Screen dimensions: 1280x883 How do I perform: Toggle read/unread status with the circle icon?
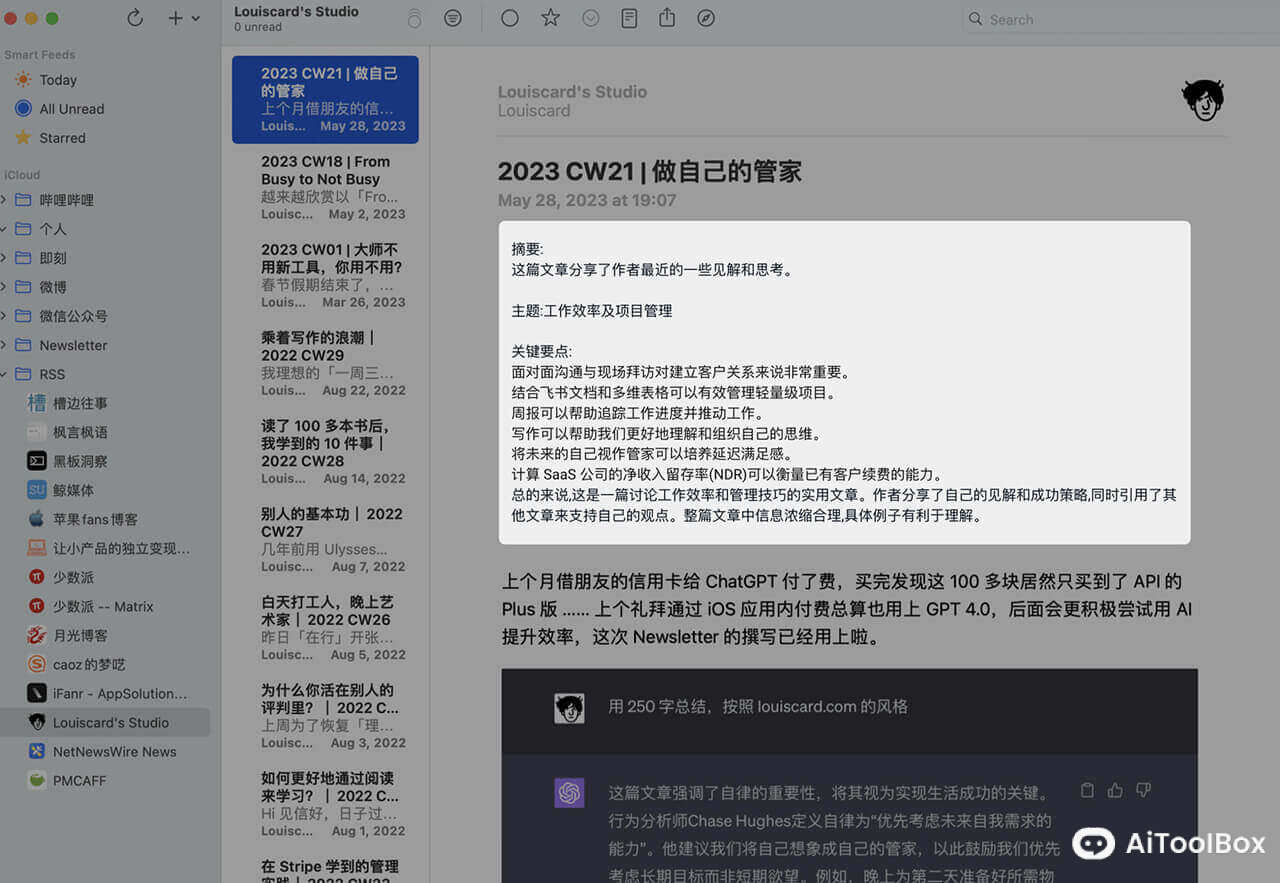[x=510, y=18]
